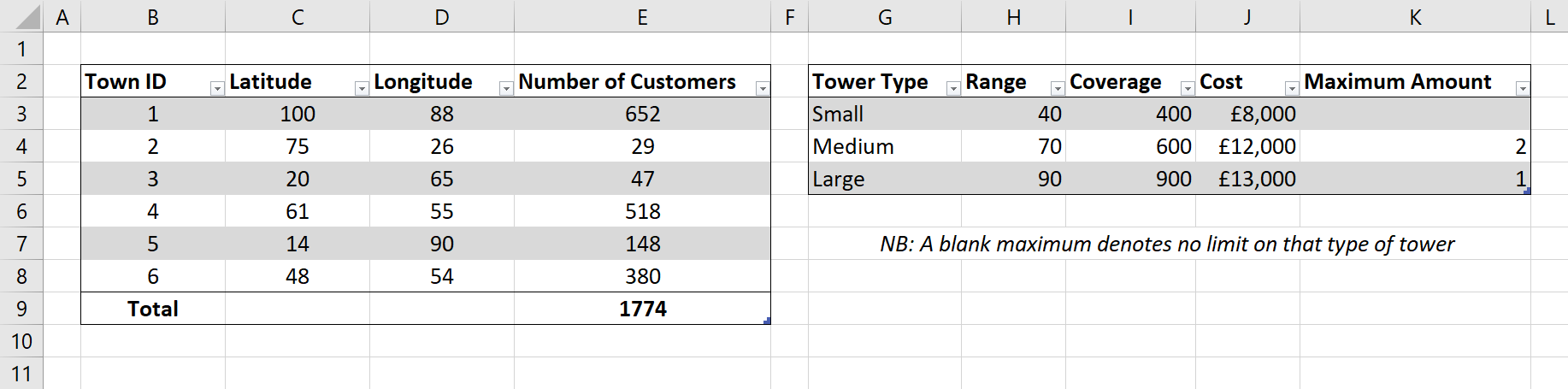Select the Coverage cell showing 900
Viewport: 1568px width, 389px height.
tap(1130, 179)
